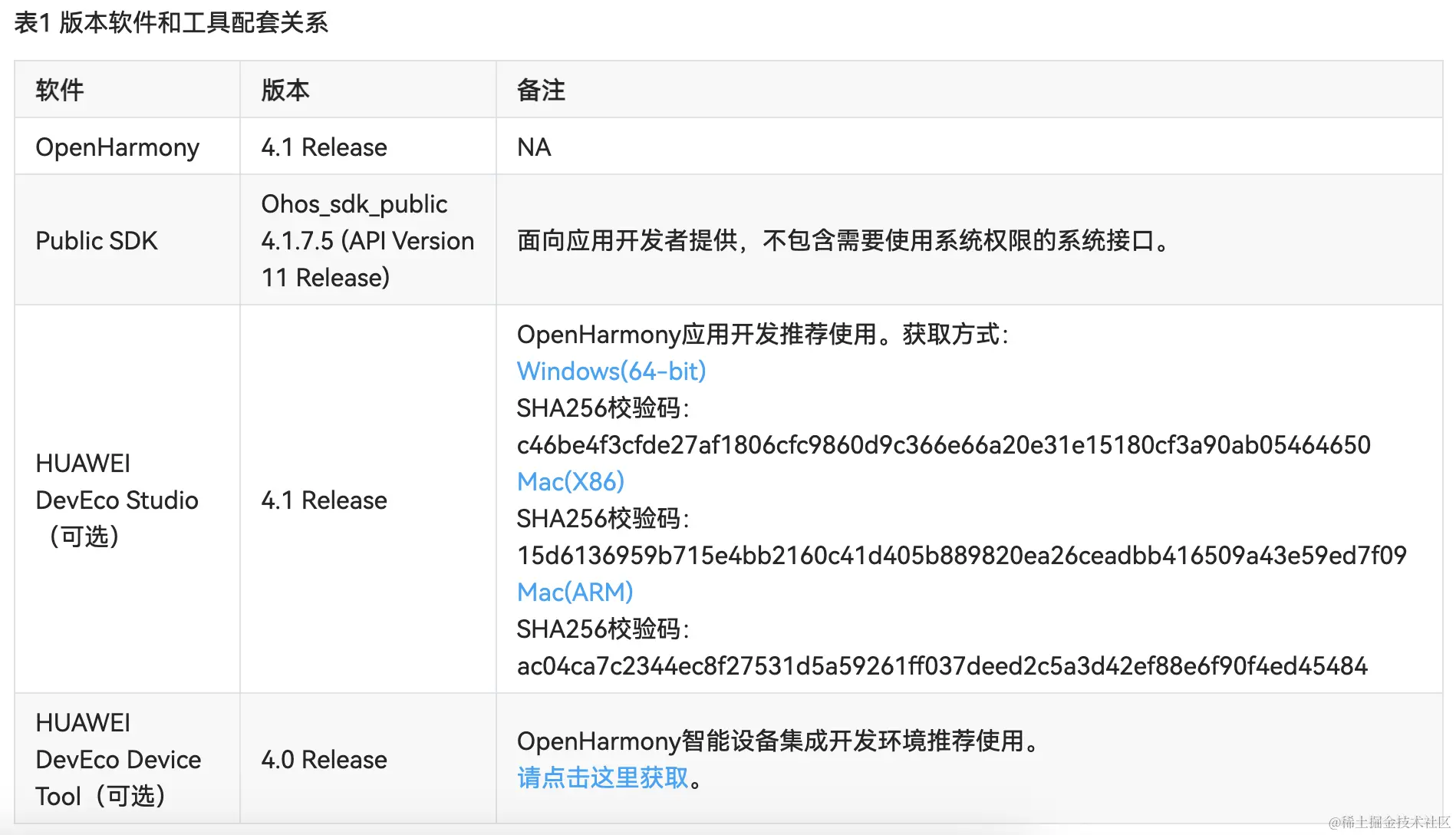
Task: Click the 4.0 Release version cell
Action: coord(367,759)
